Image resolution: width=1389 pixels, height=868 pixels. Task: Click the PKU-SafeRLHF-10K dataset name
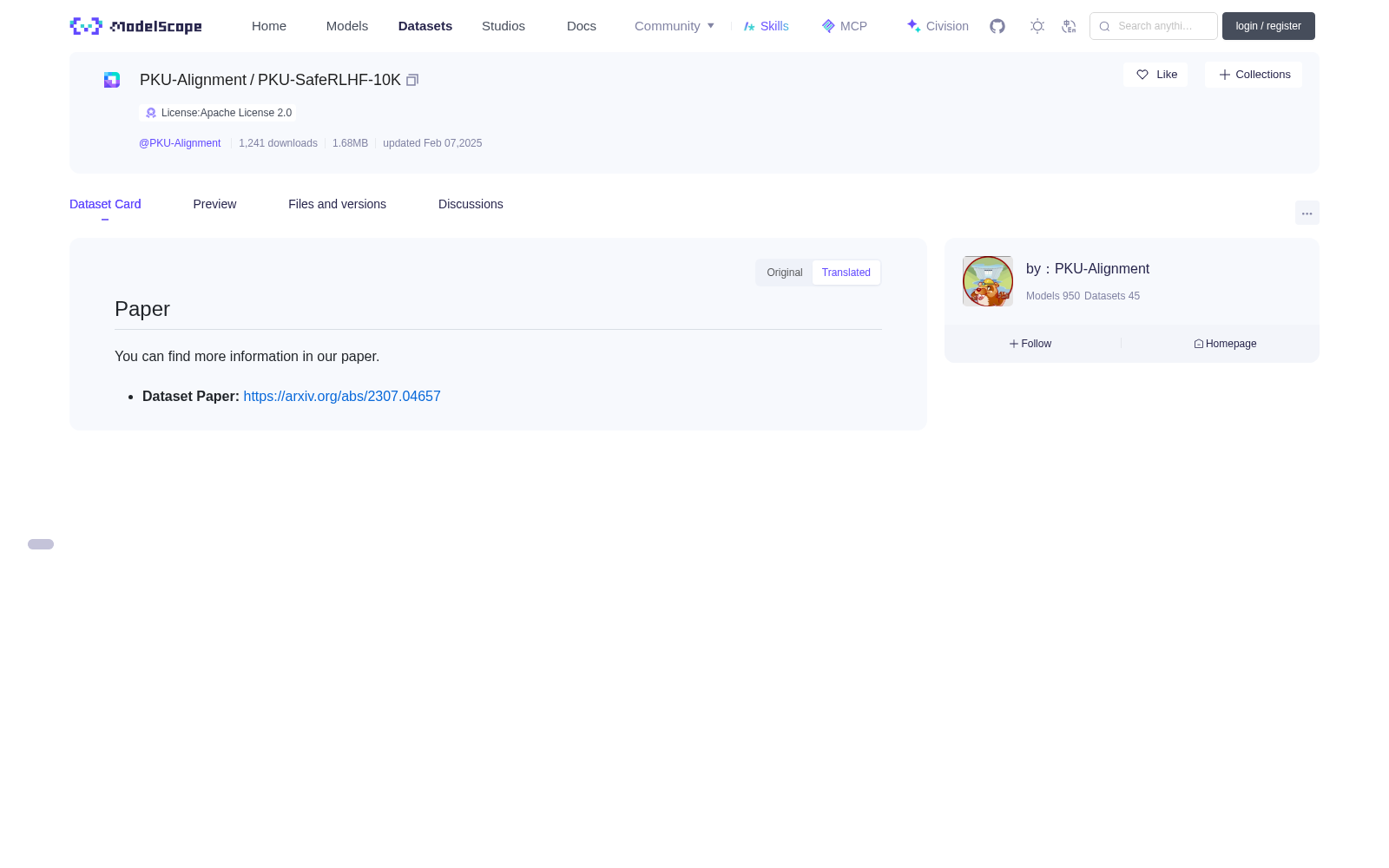point(329,80)
